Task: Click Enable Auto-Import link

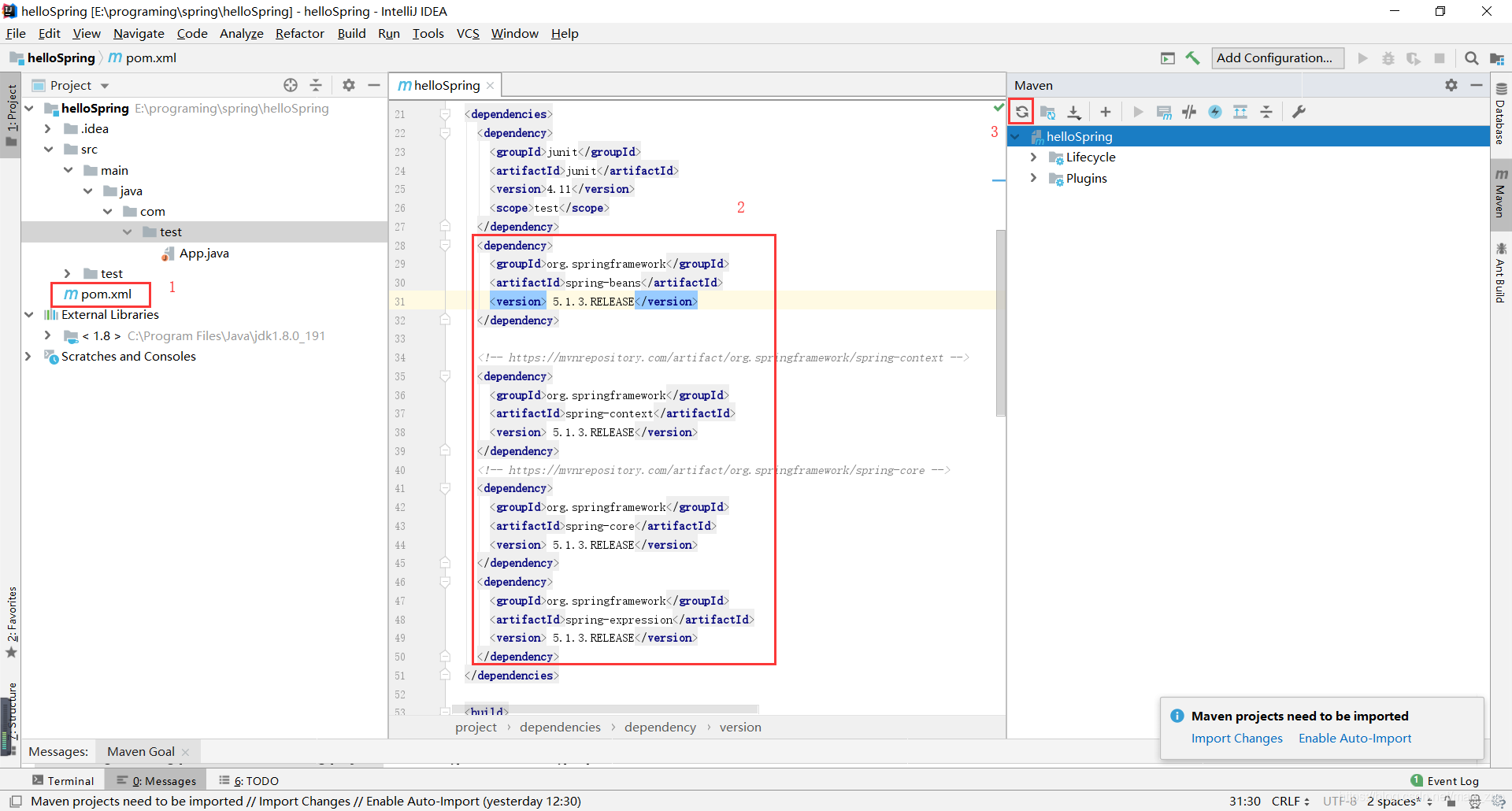Action: 1354,738
